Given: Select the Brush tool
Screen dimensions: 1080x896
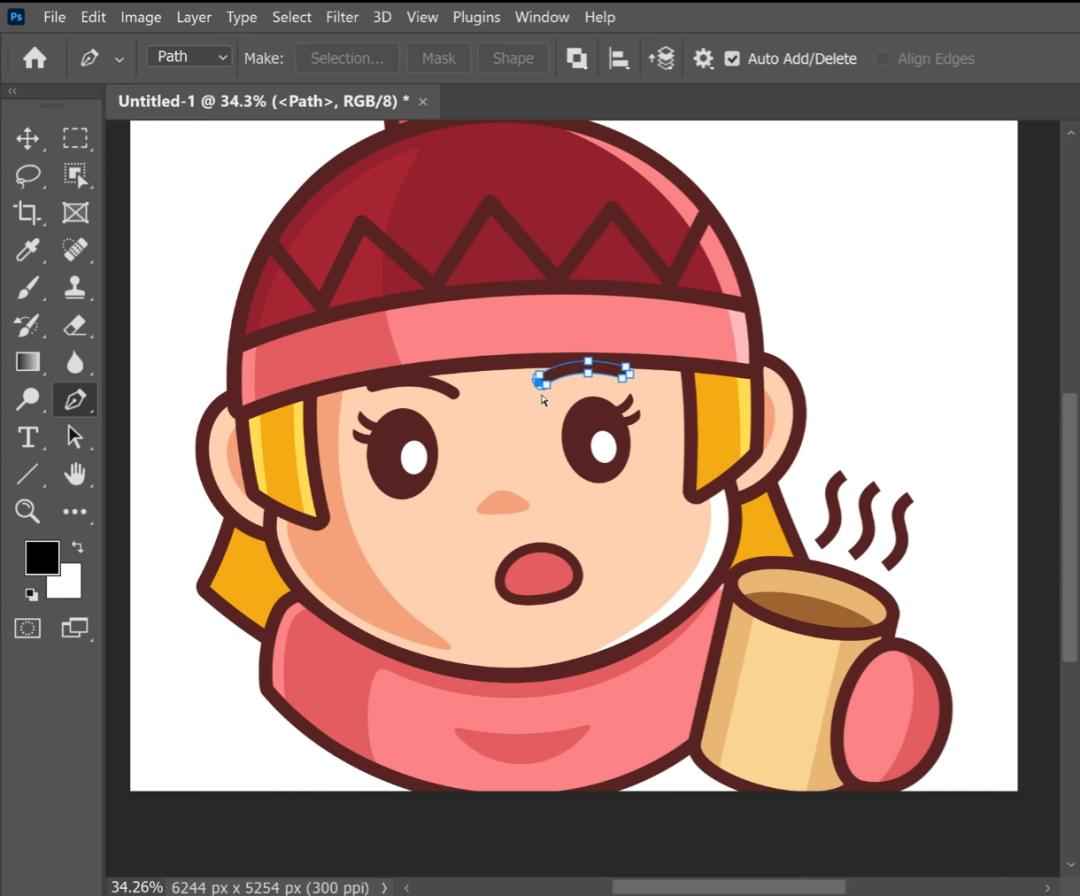Looking at the screenshot, I should click(x=28, y=289).
